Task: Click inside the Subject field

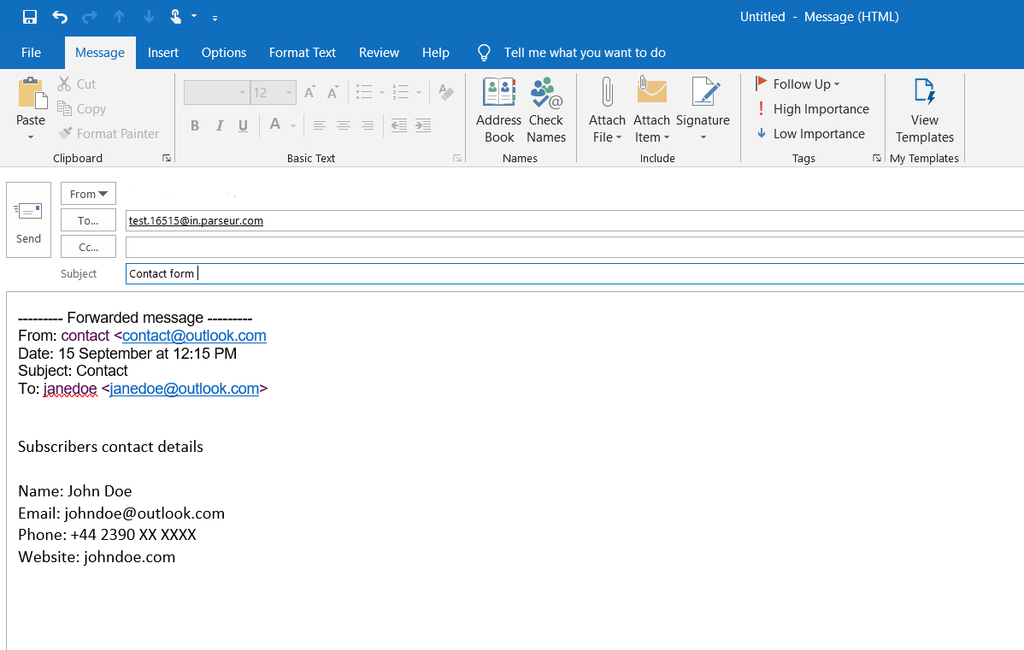Action: tap(300, 272)
